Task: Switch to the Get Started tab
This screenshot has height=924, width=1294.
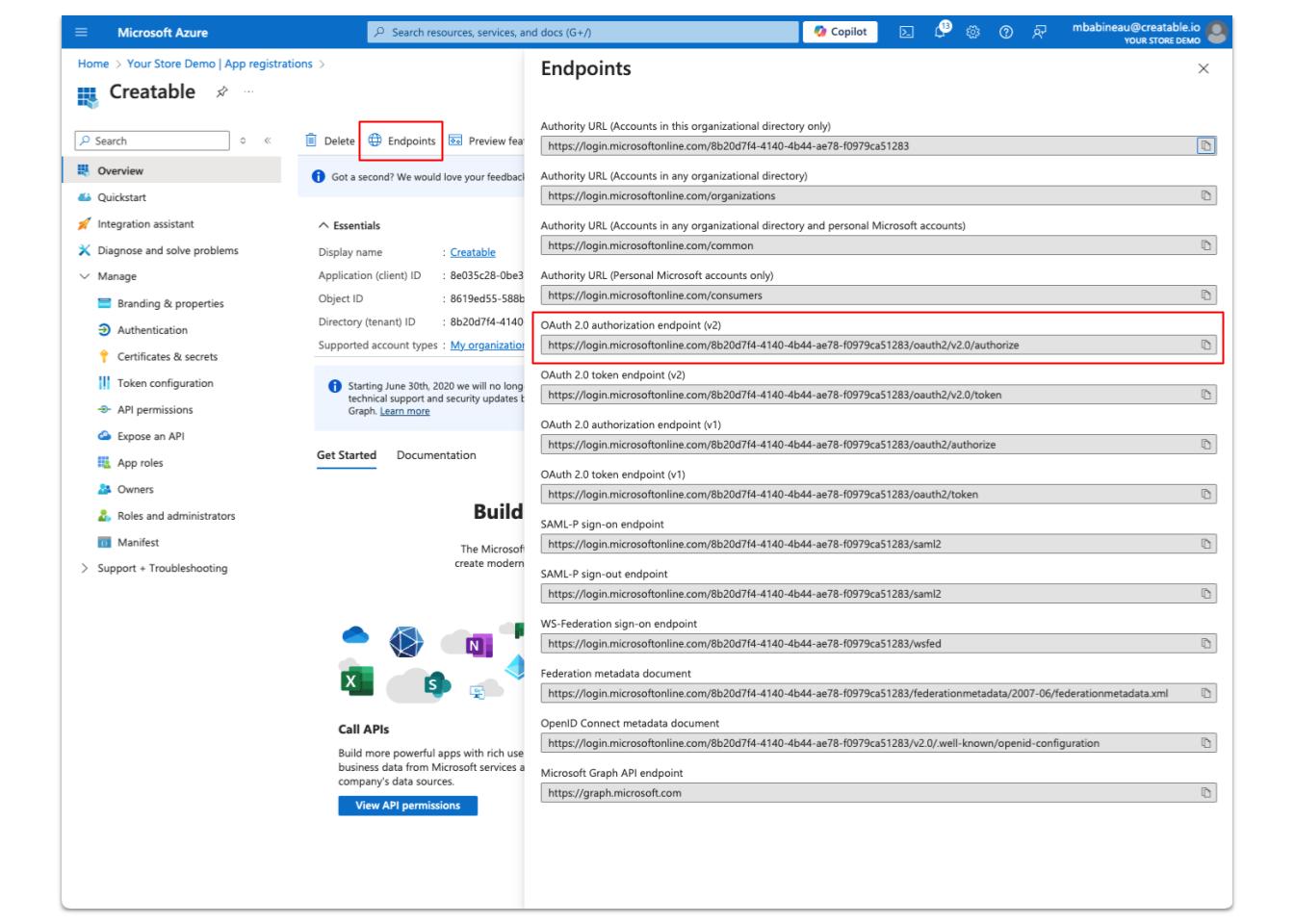Action: click(347, 455)
